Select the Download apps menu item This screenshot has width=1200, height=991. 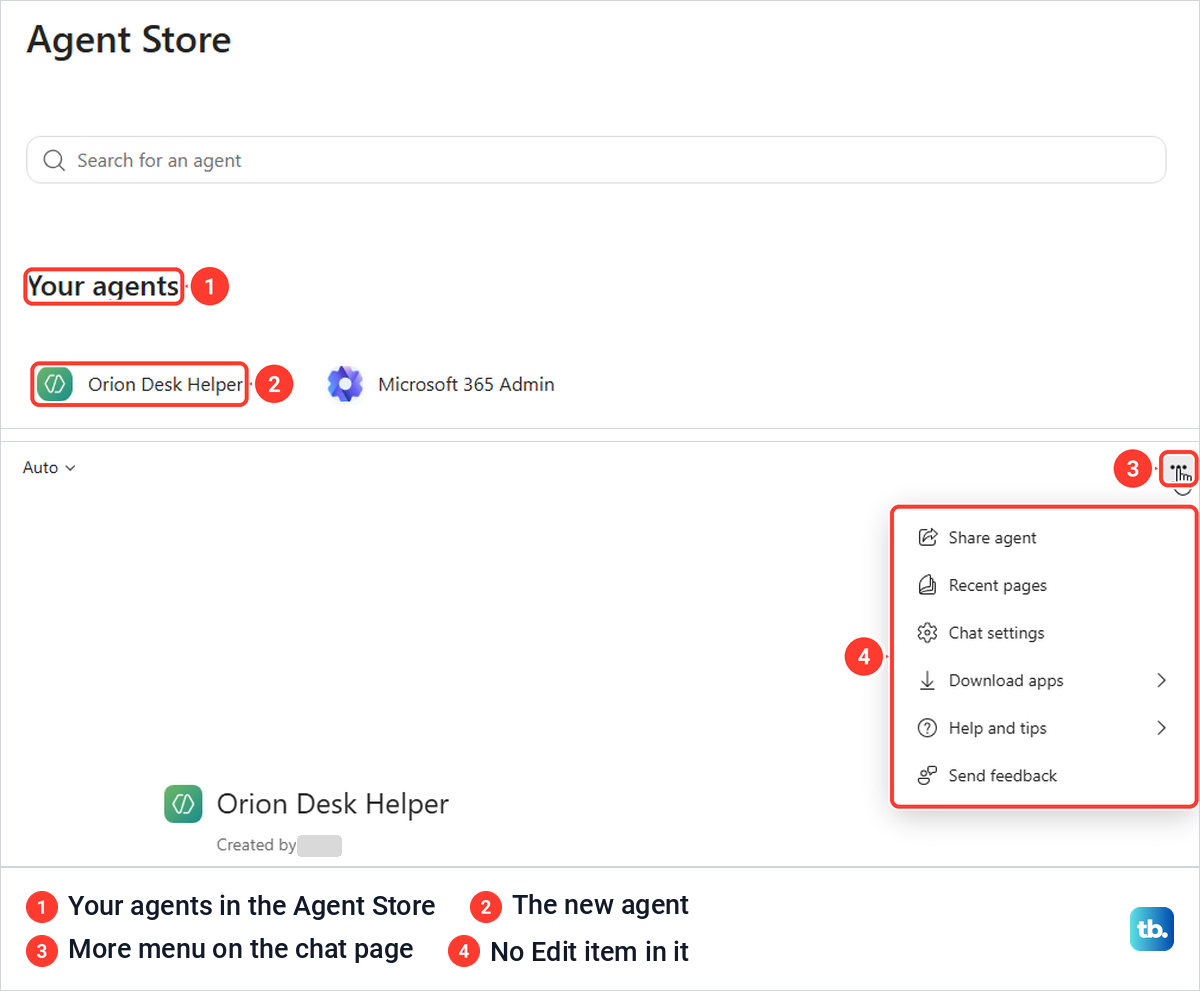click(x=1043, y=680)
